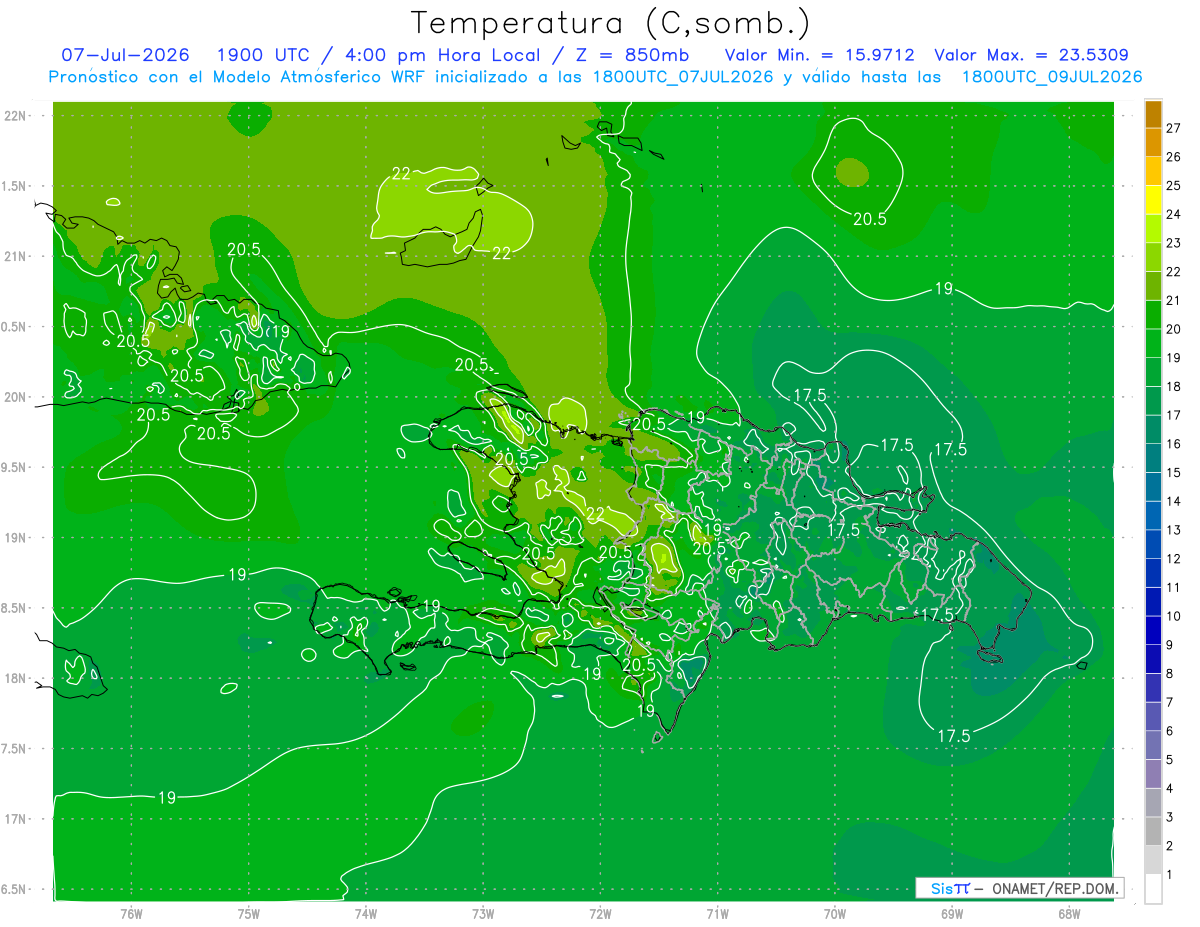Click the '17.5' contour label southeast of Dominican Republic

tap(953, 736)
